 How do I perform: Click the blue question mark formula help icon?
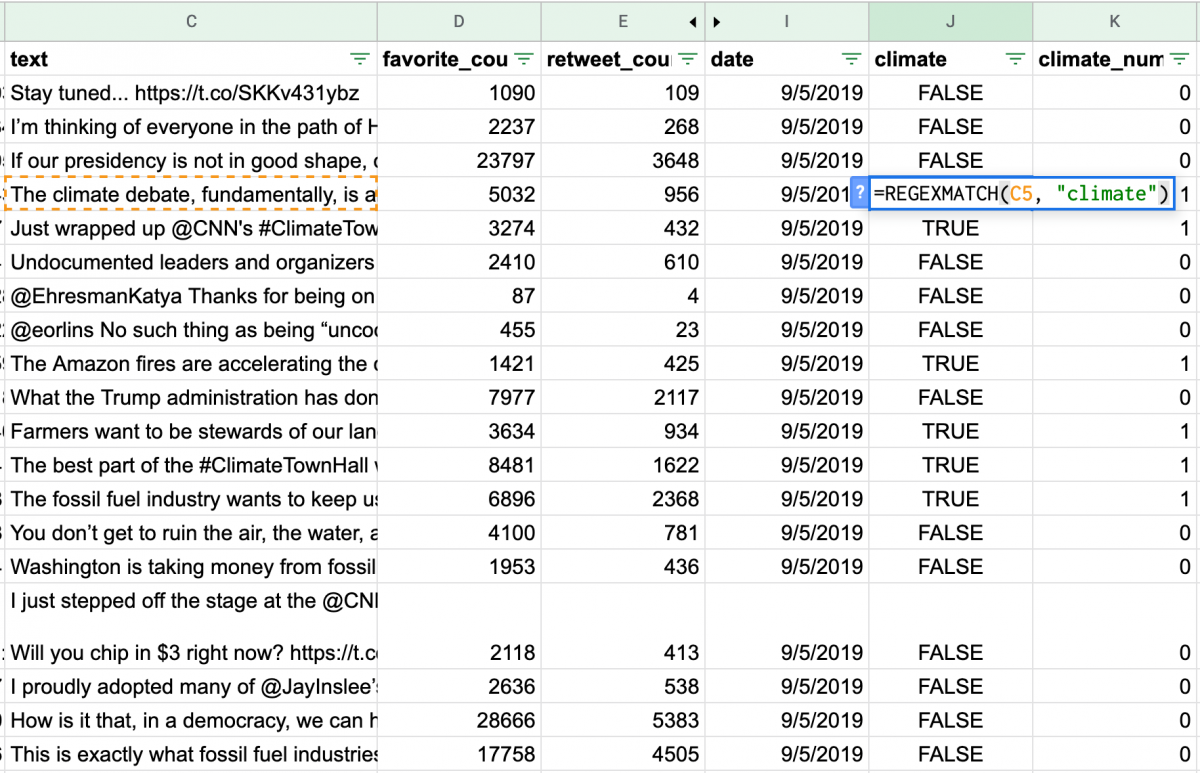[x=860, y=193]
